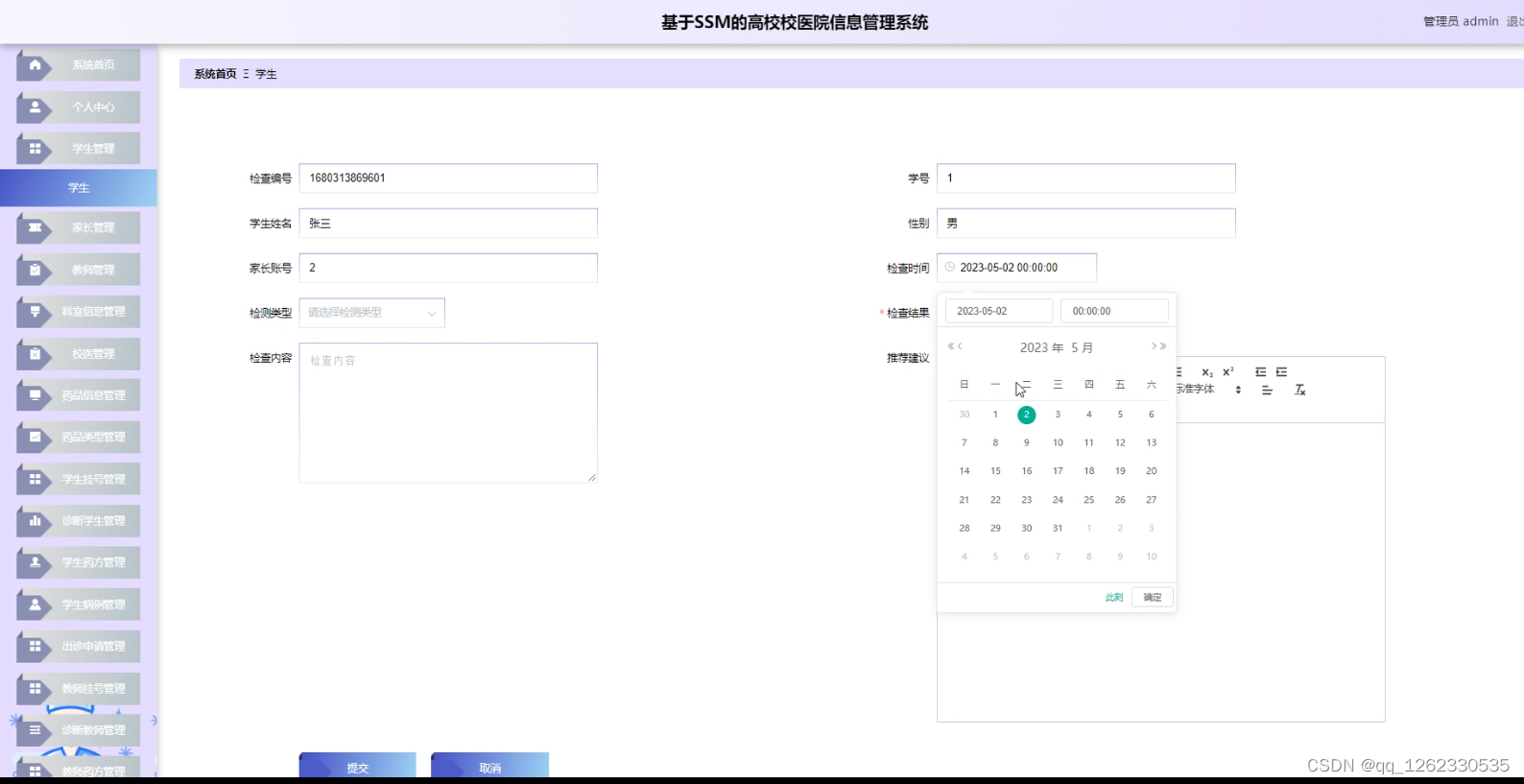1524x784 pixels.
Task: Click the 取消 cancel button
Action: click(x=489, y=766)
